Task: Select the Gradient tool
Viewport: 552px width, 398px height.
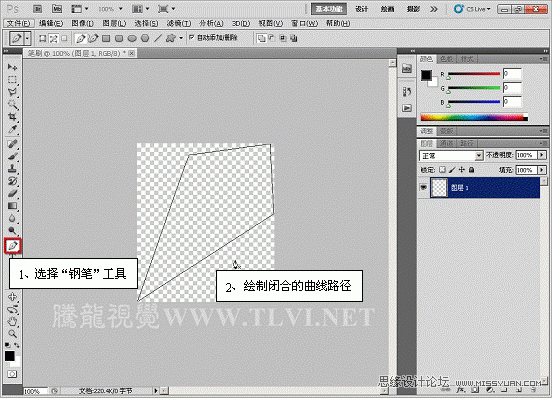Action: 12,206
